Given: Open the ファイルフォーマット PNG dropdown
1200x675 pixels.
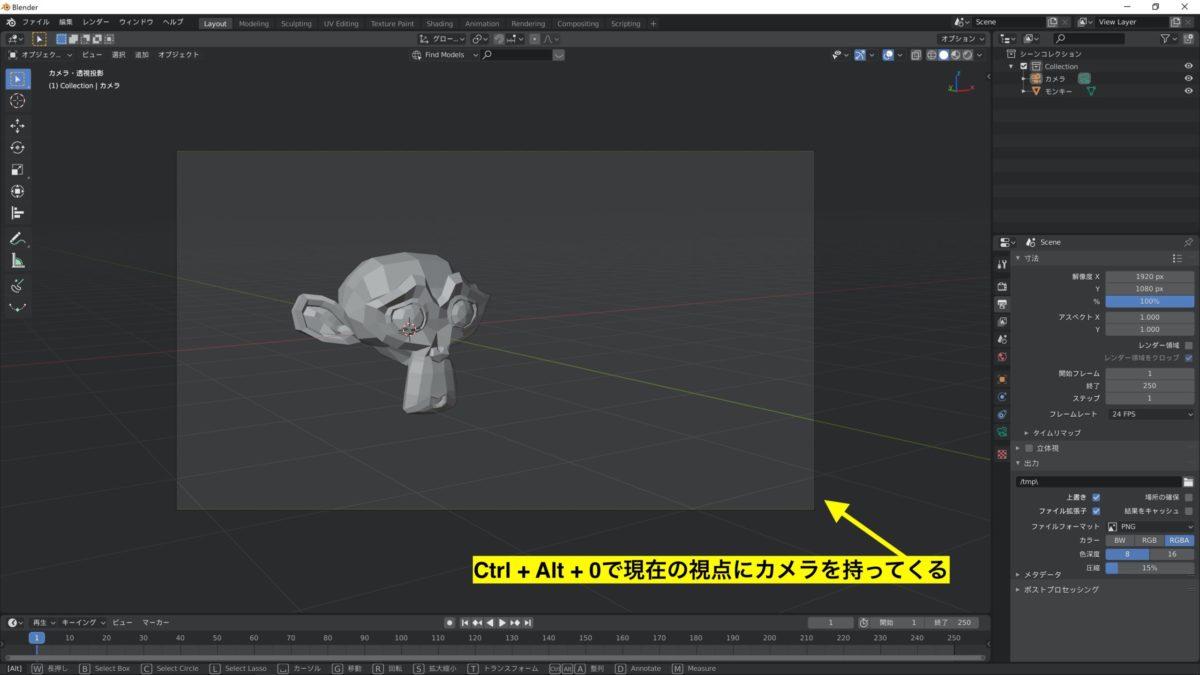Looking at the screenshot, I should click(1150, 526).
